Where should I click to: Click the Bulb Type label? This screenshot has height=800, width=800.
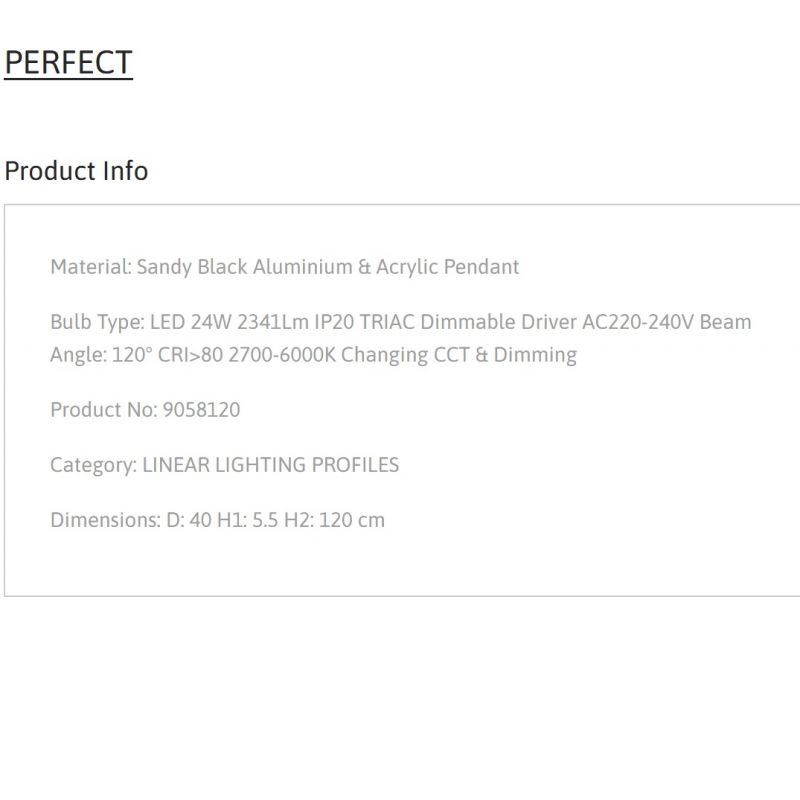click(x=97, y=322)
